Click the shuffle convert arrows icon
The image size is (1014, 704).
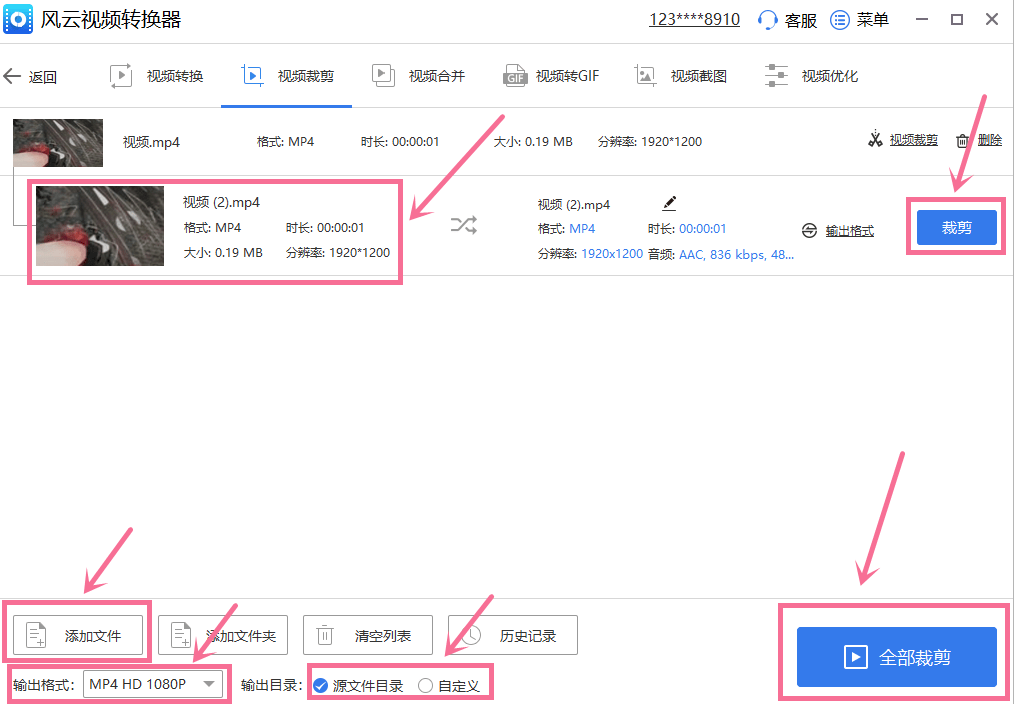tap(464, 225)
